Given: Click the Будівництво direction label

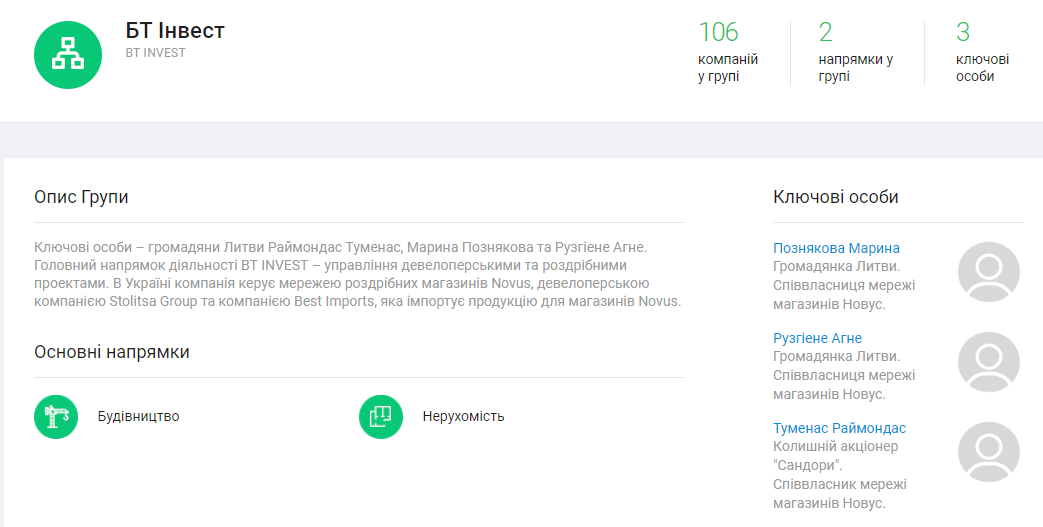Looking at the screenshot, I should 138,416.
